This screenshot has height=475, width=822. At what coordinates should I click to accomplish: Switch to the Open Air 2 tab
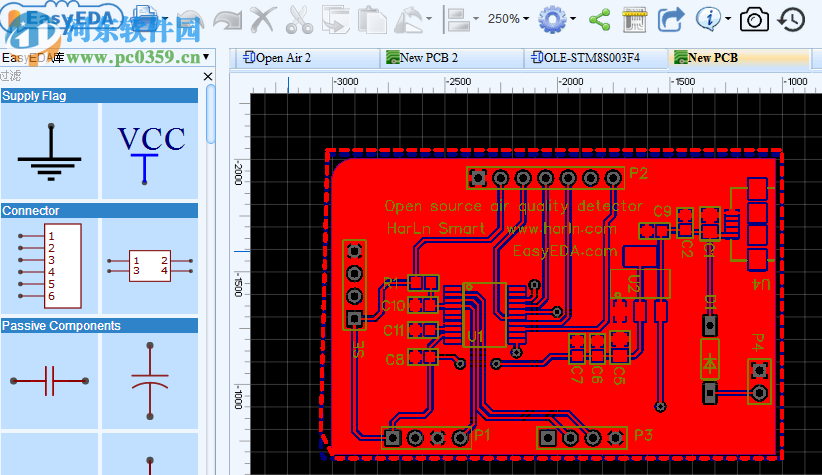pos(283,58)
